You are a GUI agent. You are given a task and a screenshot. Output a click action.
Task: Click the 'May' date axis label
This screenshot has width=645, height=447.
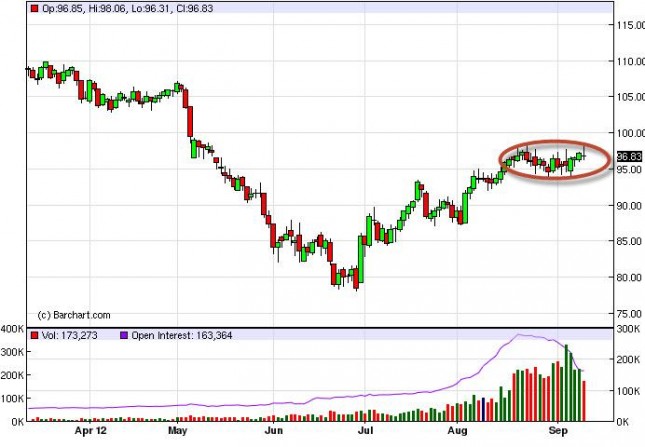178,431
